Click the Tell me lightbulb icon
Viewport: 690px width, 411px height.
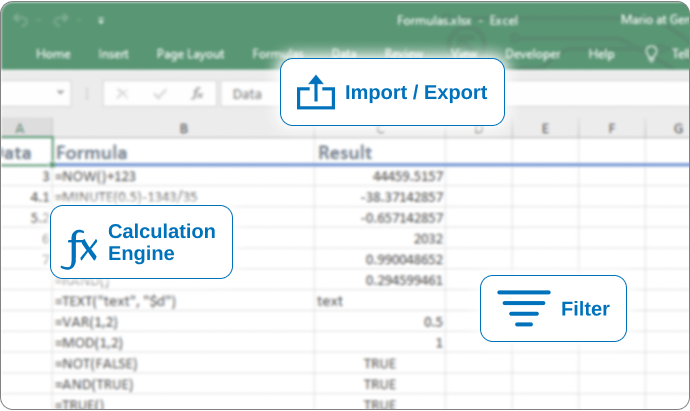tap(651, 54)
